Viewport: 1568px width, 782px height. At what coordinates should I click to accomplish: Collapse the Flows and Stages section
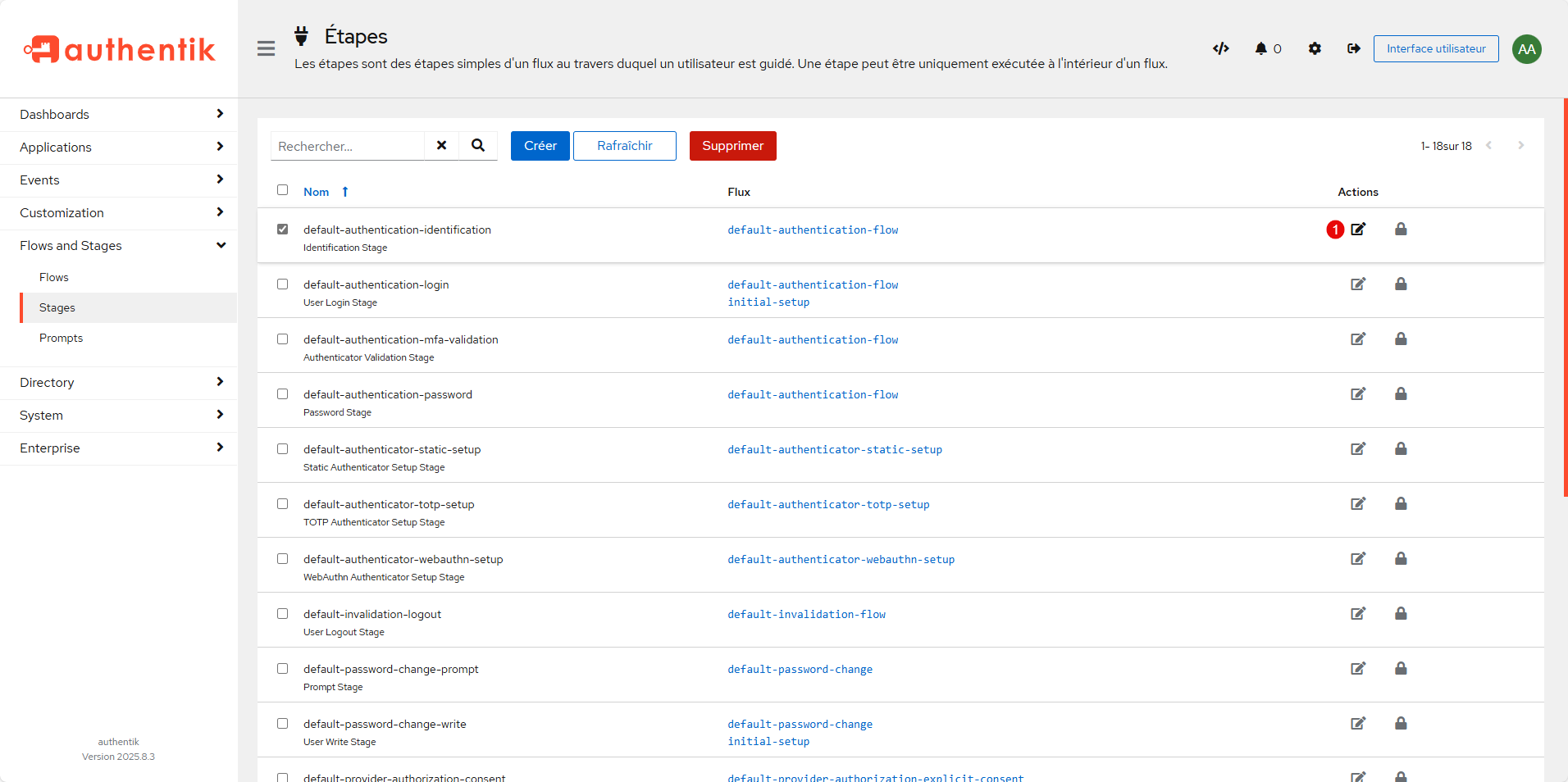(119, 246)
